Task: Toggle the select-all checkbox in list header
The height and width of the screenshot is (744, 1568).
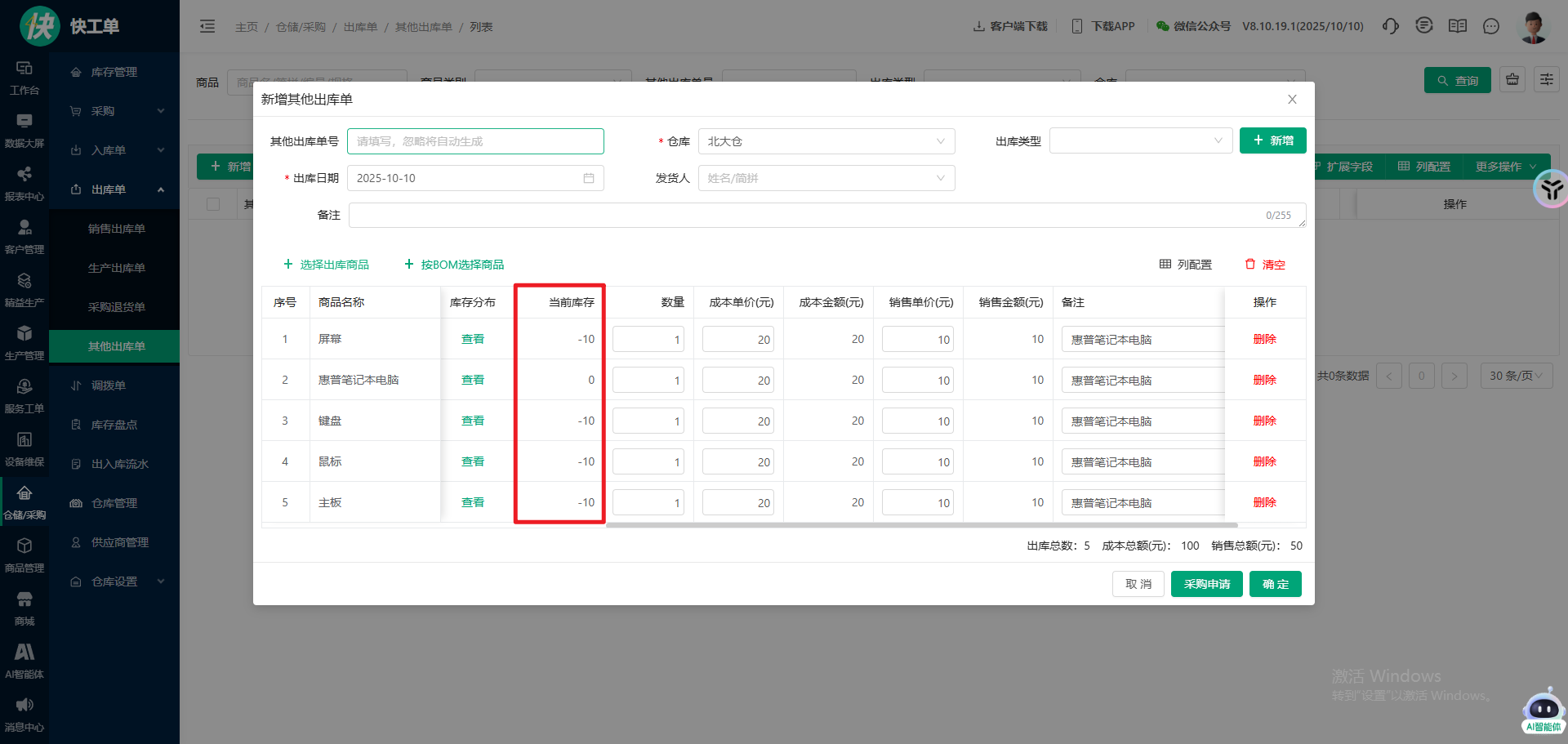Action: [213, 204]
